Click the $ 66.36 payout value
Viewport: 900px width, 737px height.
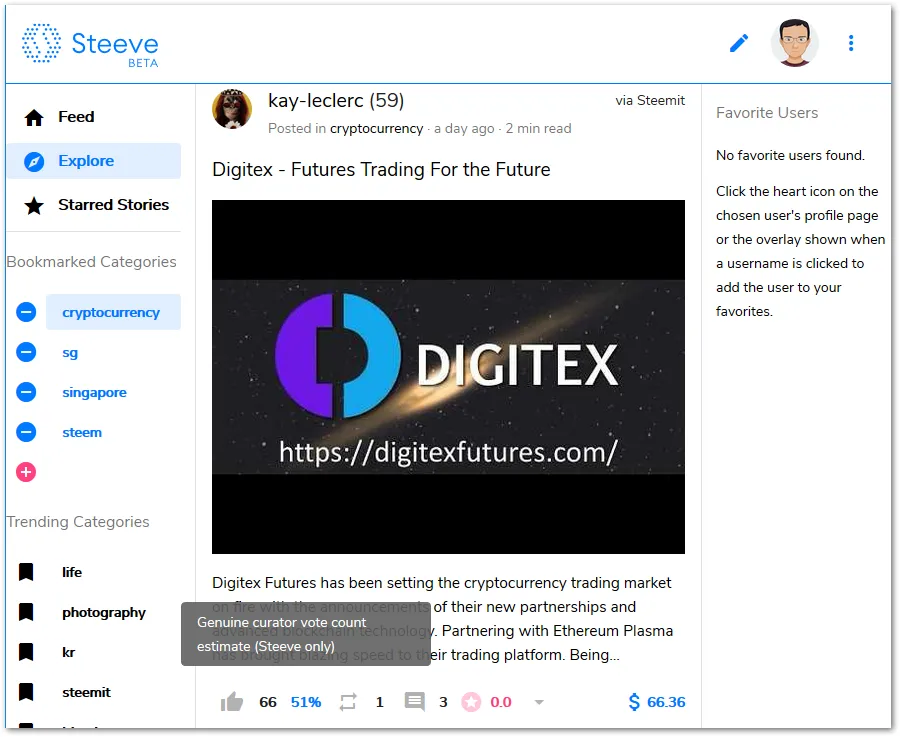point(657,702)
